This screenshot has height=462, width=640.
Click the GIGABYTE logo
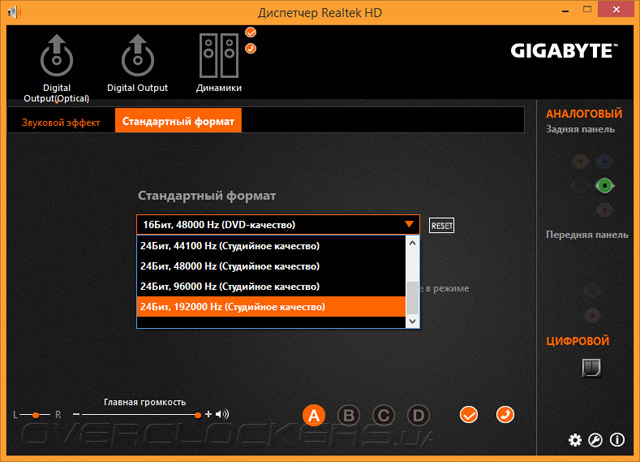[564, 51]
